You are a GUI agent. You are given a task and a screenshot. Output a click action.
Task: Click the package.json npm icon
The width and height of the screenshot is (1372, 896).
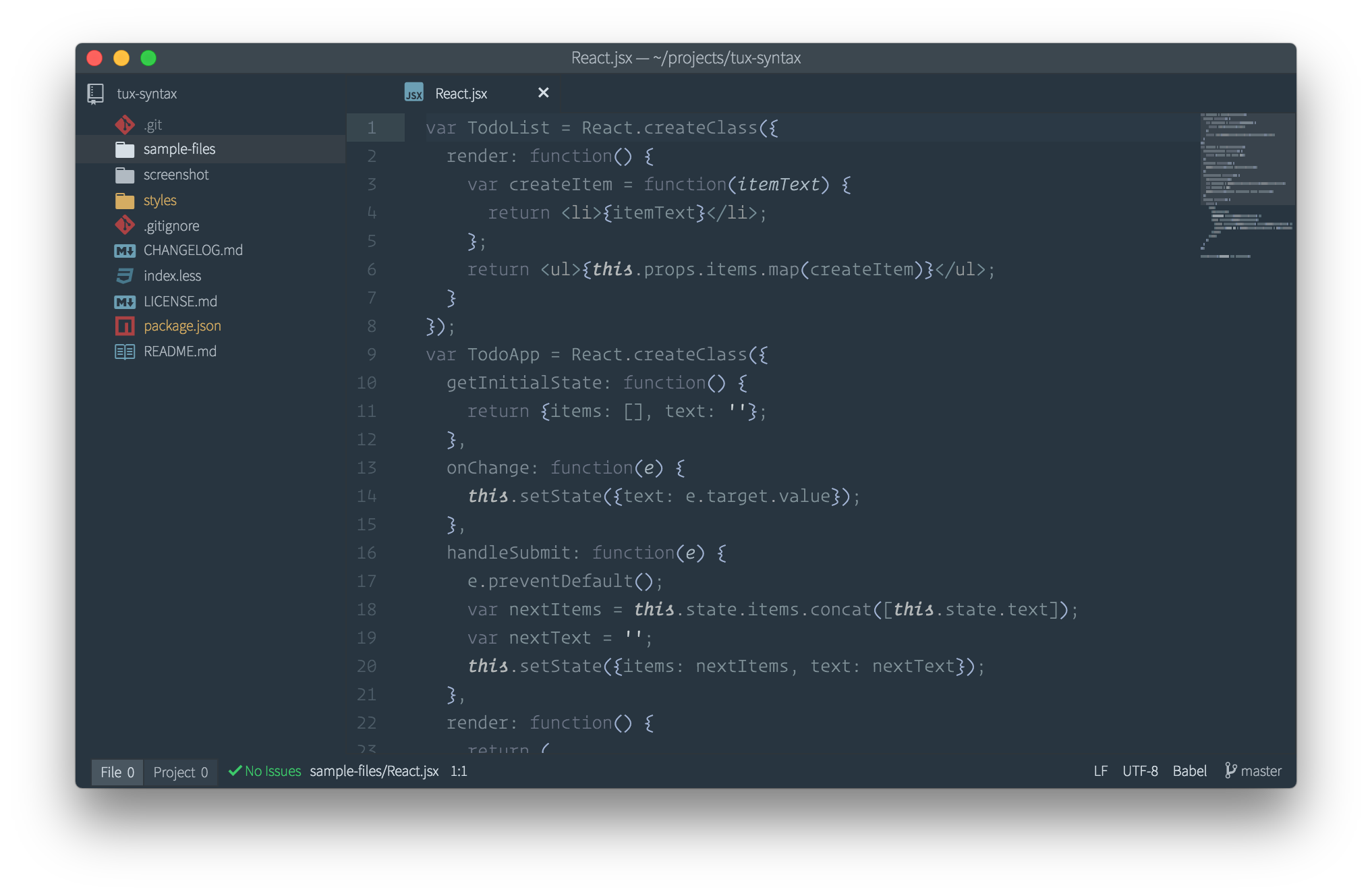tap(125, 327)
